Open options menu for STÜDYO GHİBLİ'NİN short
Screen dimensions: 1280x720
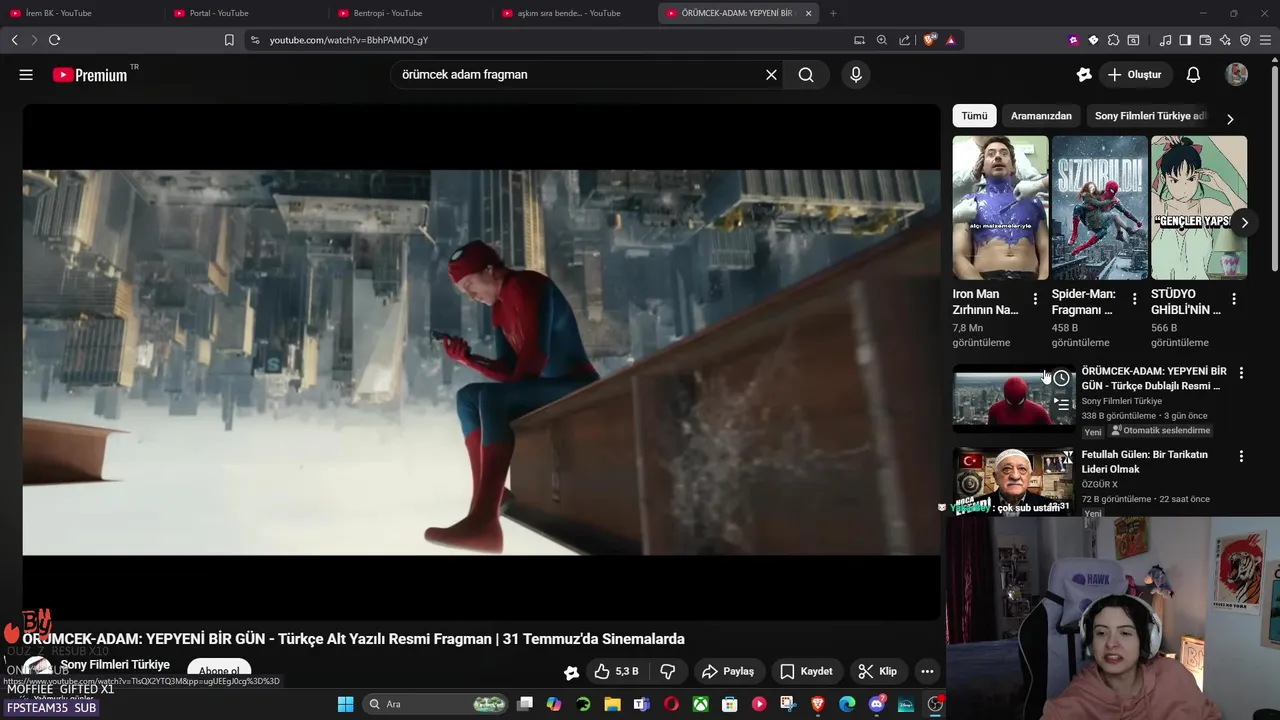(1234, 299)
